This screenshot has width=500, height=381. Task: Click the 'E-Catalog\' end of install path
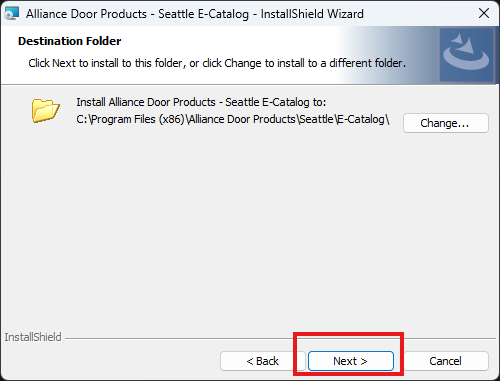(x=363, y=119)
